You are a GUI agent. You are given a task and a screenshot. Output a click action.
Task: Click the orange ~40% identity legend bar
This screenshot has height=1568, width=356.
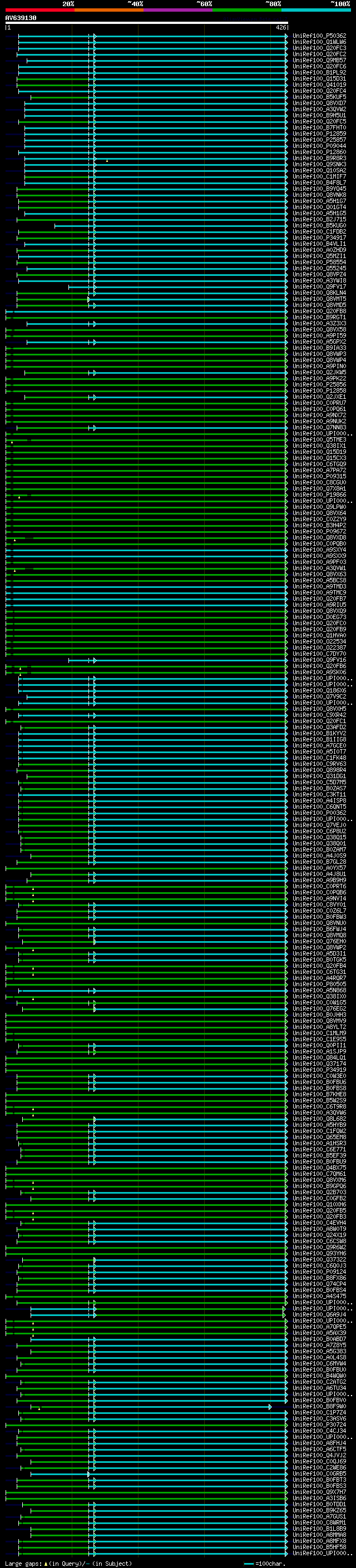pos(109,10)
